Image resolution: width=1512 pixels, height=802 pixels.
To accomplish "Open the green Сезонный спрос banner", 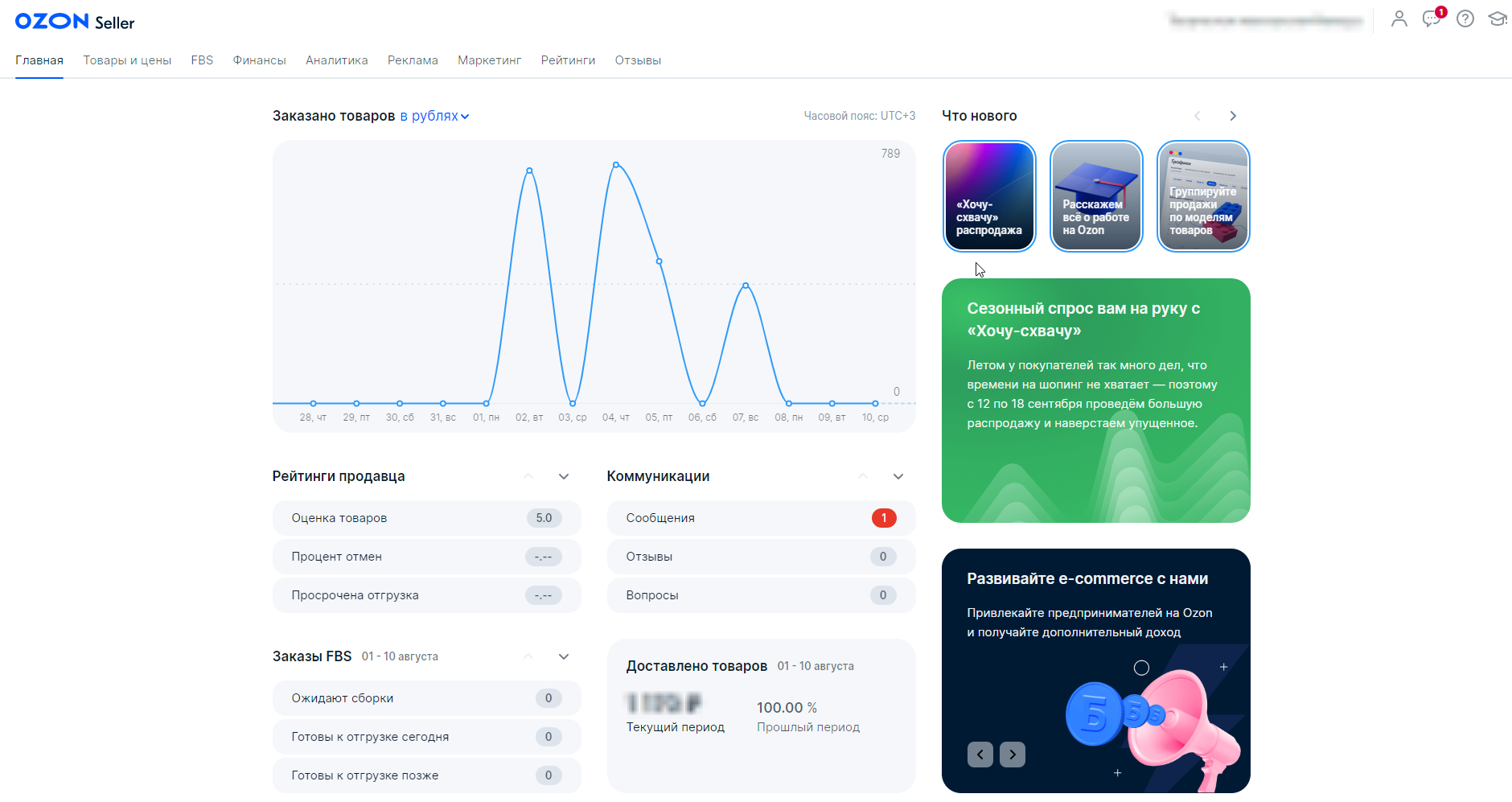I will (1096, 401).
